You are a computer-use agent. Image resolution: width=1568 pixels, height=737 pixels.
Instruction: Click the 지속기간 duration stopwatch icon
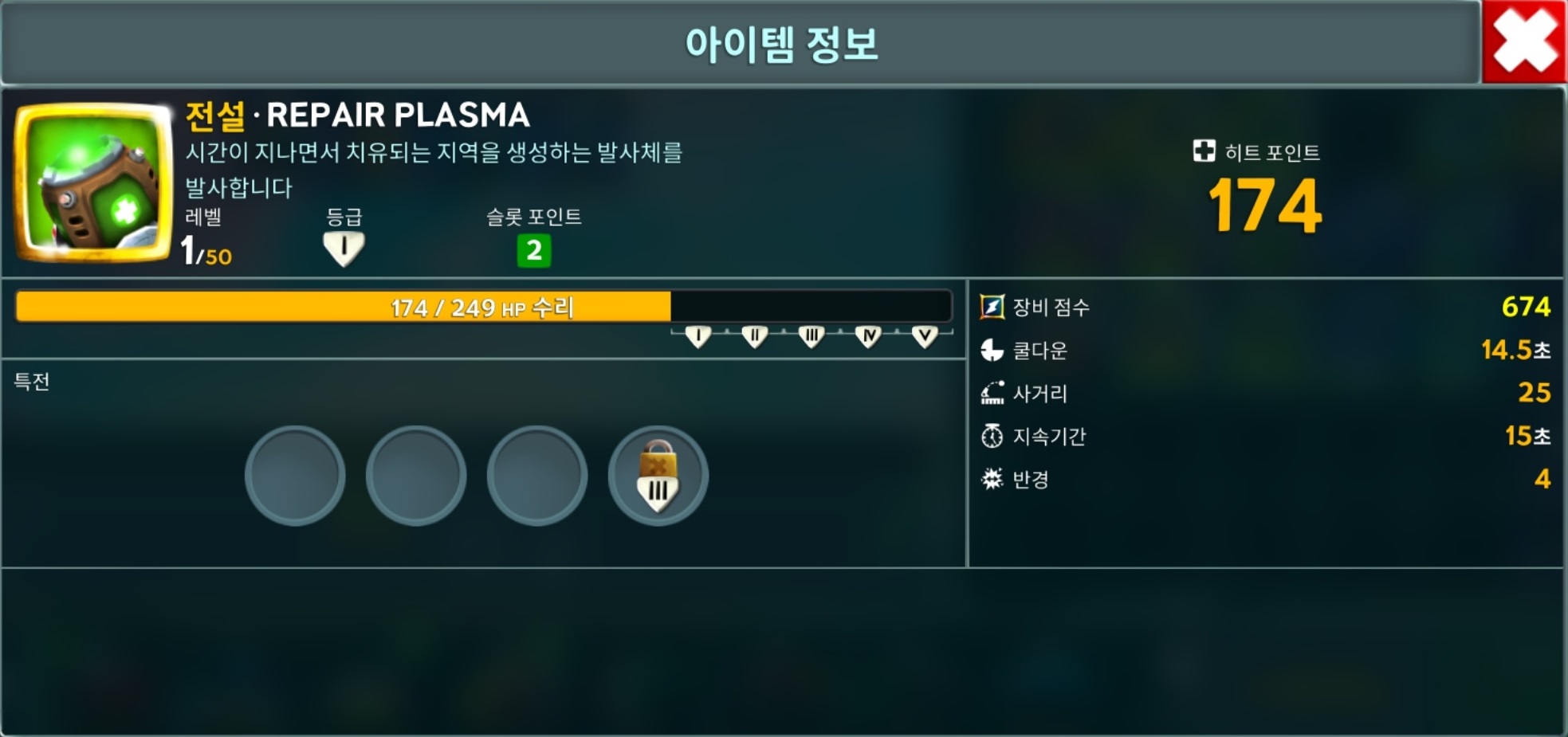point(992,436)
